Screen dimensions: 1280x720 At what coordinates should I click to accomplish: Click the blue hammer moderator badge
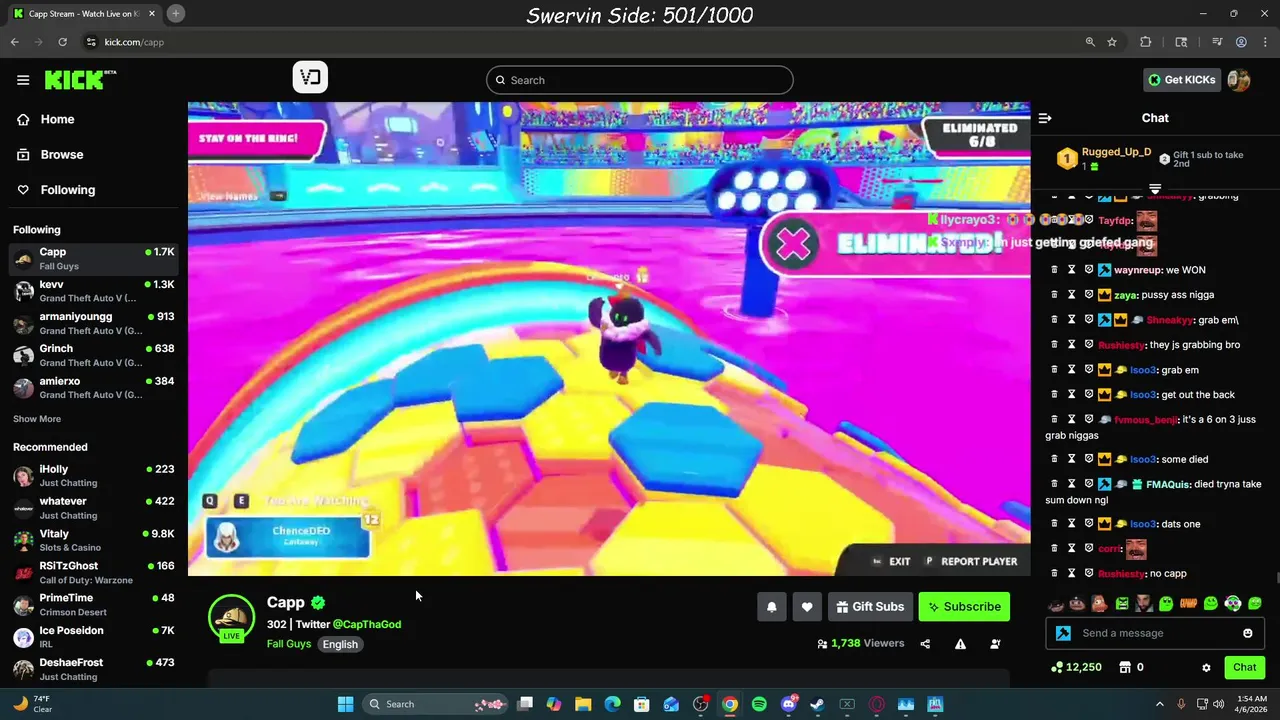(1063, 633)
